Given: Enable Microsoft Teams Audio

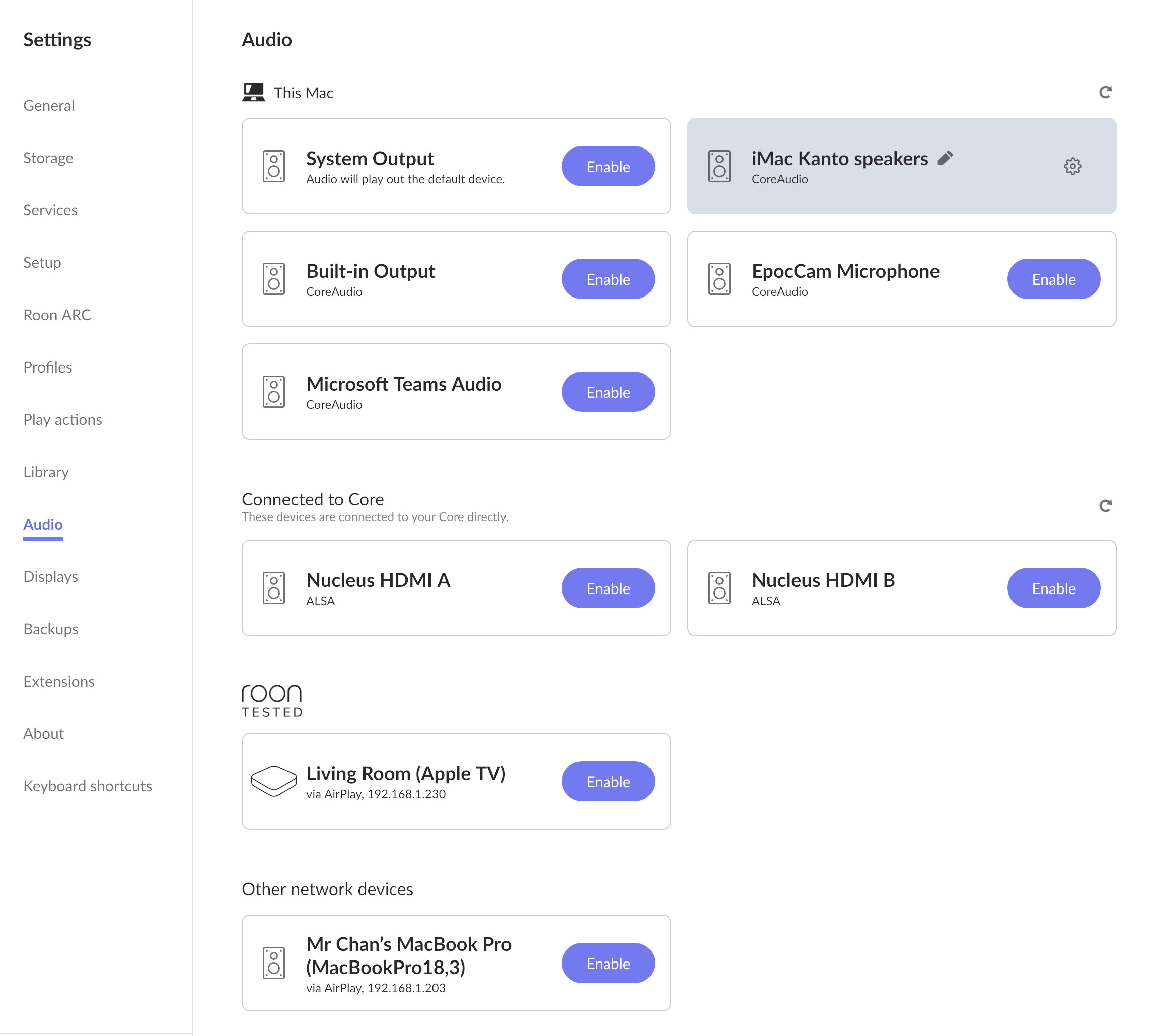Looking at the screenshot, I should tap(608, 392).
